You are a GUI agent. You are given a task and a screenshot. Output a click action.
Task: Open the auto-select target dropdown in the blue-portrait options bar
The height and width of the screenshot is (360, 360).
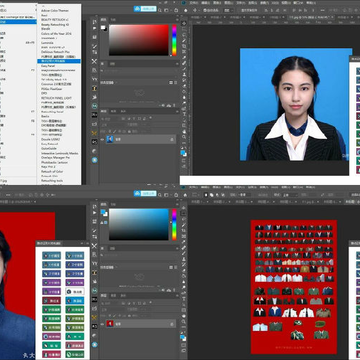coord(228,10)
